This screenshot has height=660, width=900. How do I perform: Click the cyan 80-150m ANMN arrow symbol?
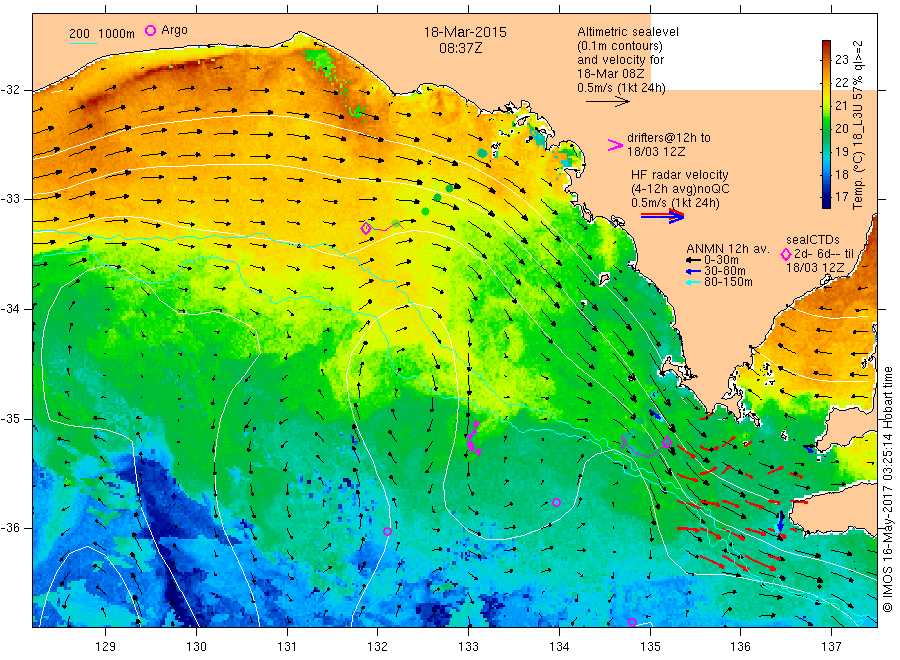coord(694,282)
